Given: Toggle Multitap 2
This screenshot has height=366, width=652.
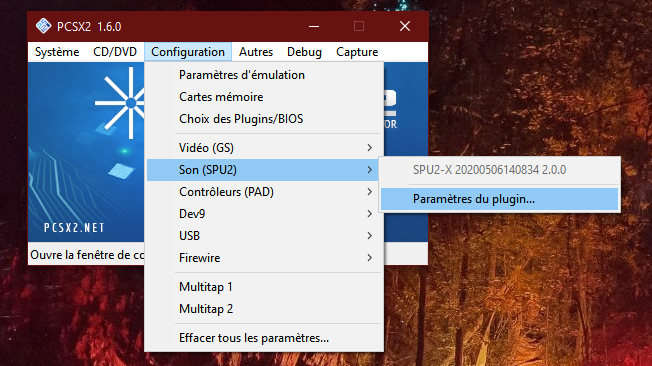Looking at the screenshot, I should [x=264, y=309].
